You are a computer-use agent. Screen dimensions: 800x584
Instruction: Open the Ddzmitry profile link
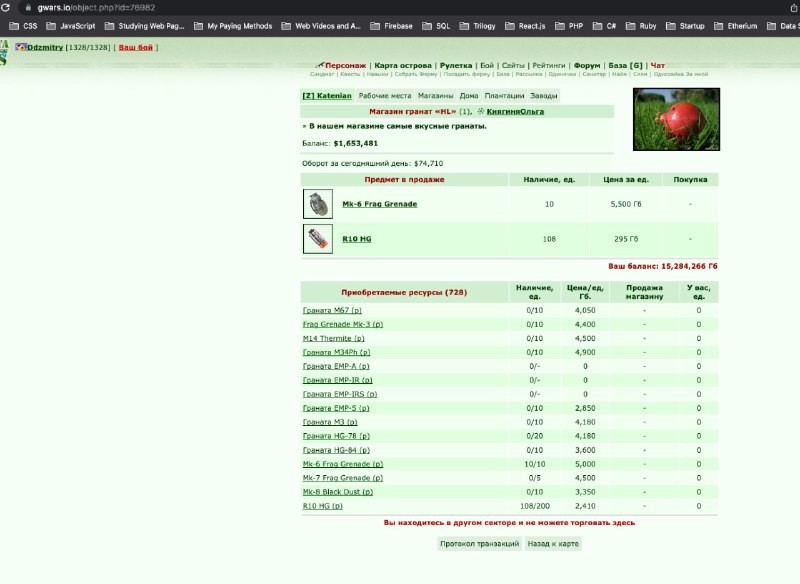coord(45,47)
